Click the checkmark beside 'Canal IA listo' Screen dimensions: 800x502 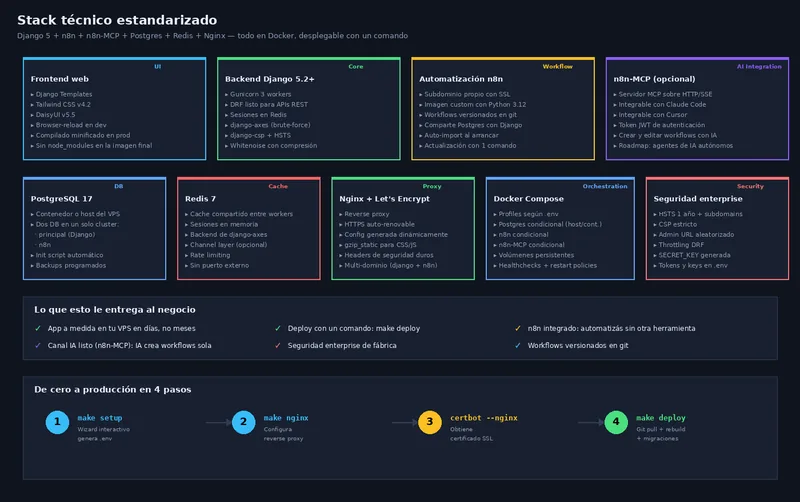[x=38, y=345]
